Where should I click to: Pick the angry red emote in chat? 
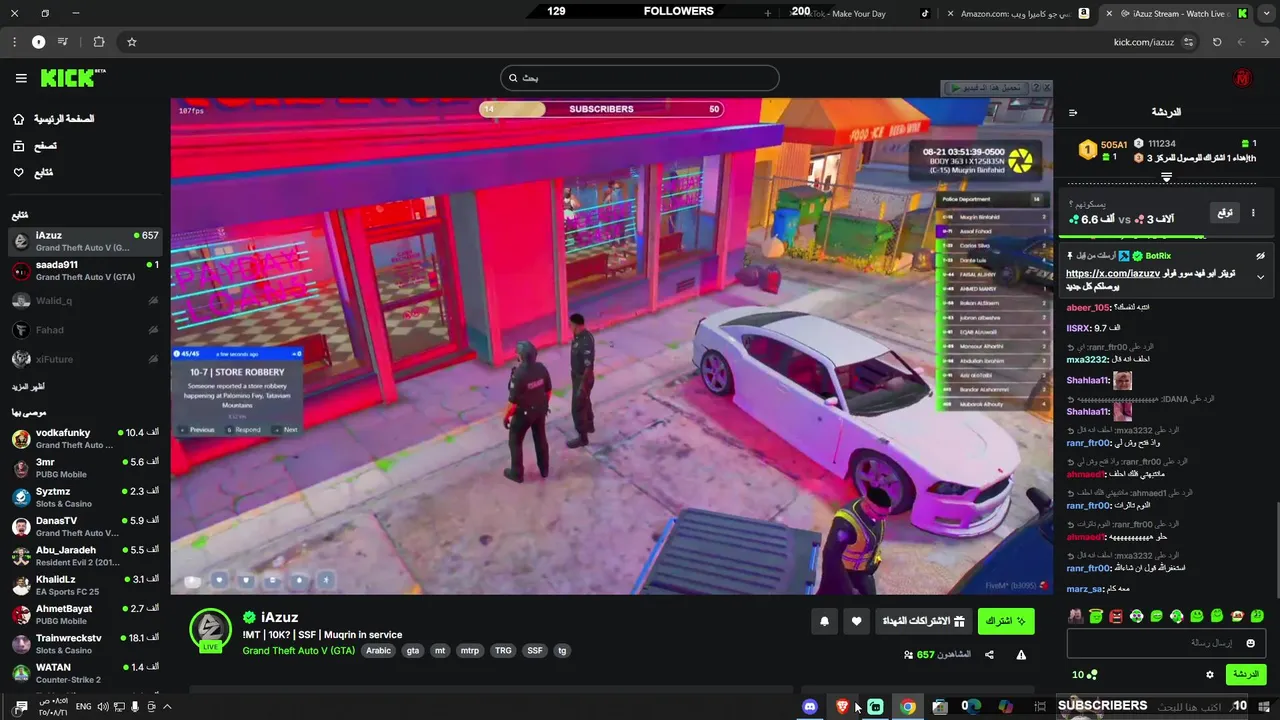coord(1116,616)
